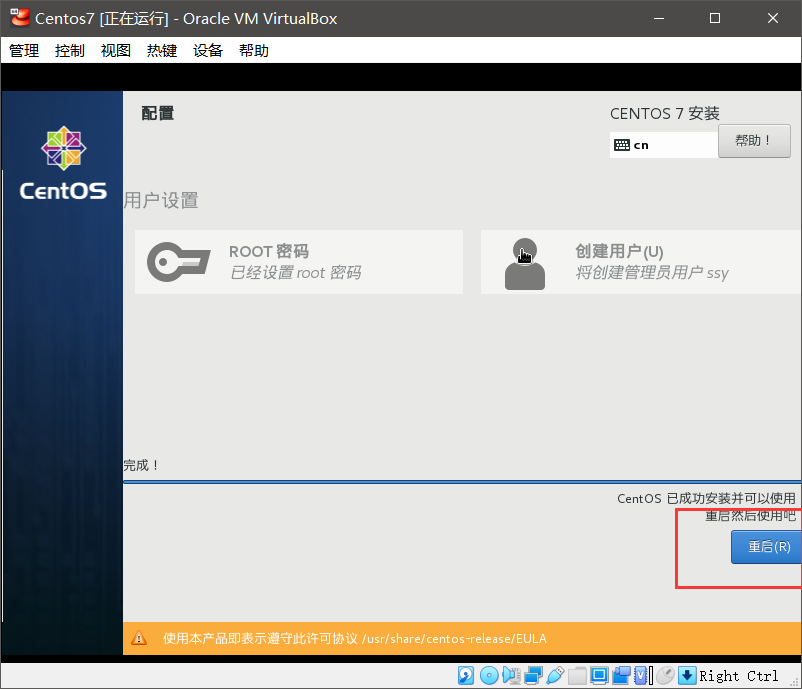Viewport: 802px width, 689px height.
Task: Minimize the VirtualBox window
Action: (659, 18)
